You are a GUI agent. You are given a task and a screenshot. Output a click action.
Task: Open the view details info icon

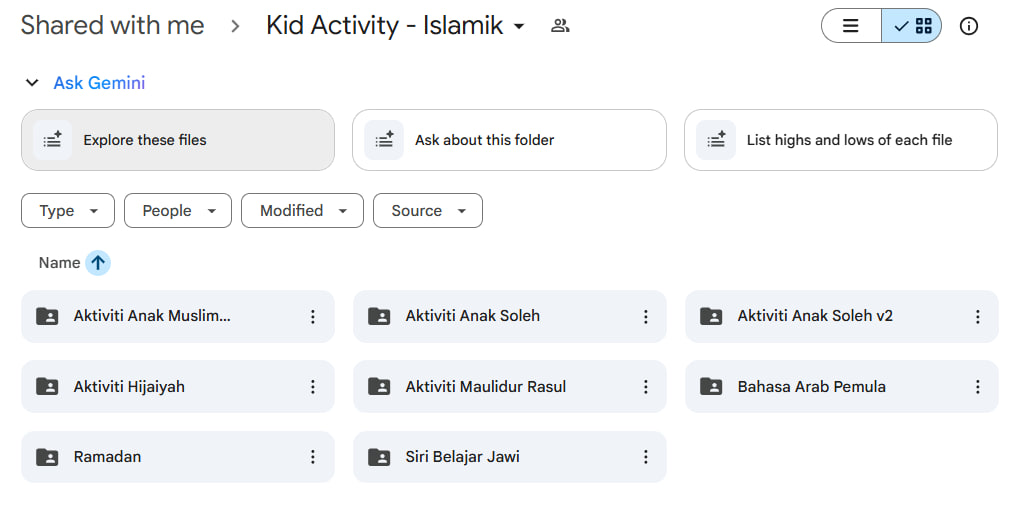968,26
